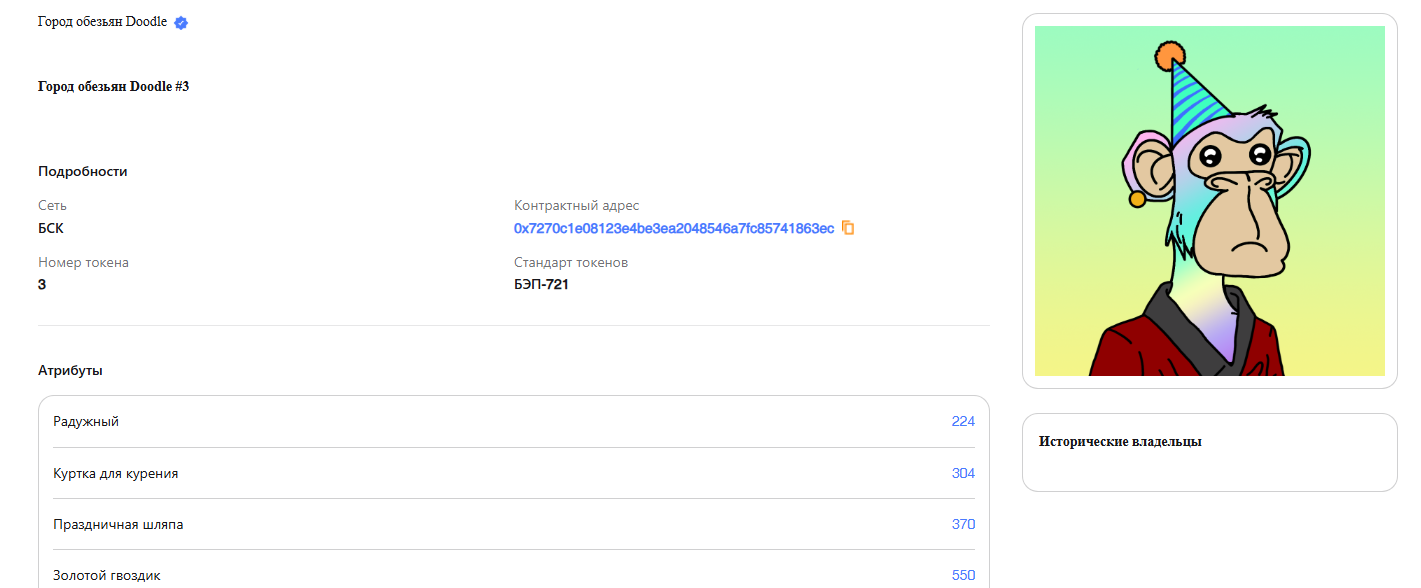Click the token standard value БЭП-721
The width and height of the screenshot is (1421, 588).
click(542, 284)
